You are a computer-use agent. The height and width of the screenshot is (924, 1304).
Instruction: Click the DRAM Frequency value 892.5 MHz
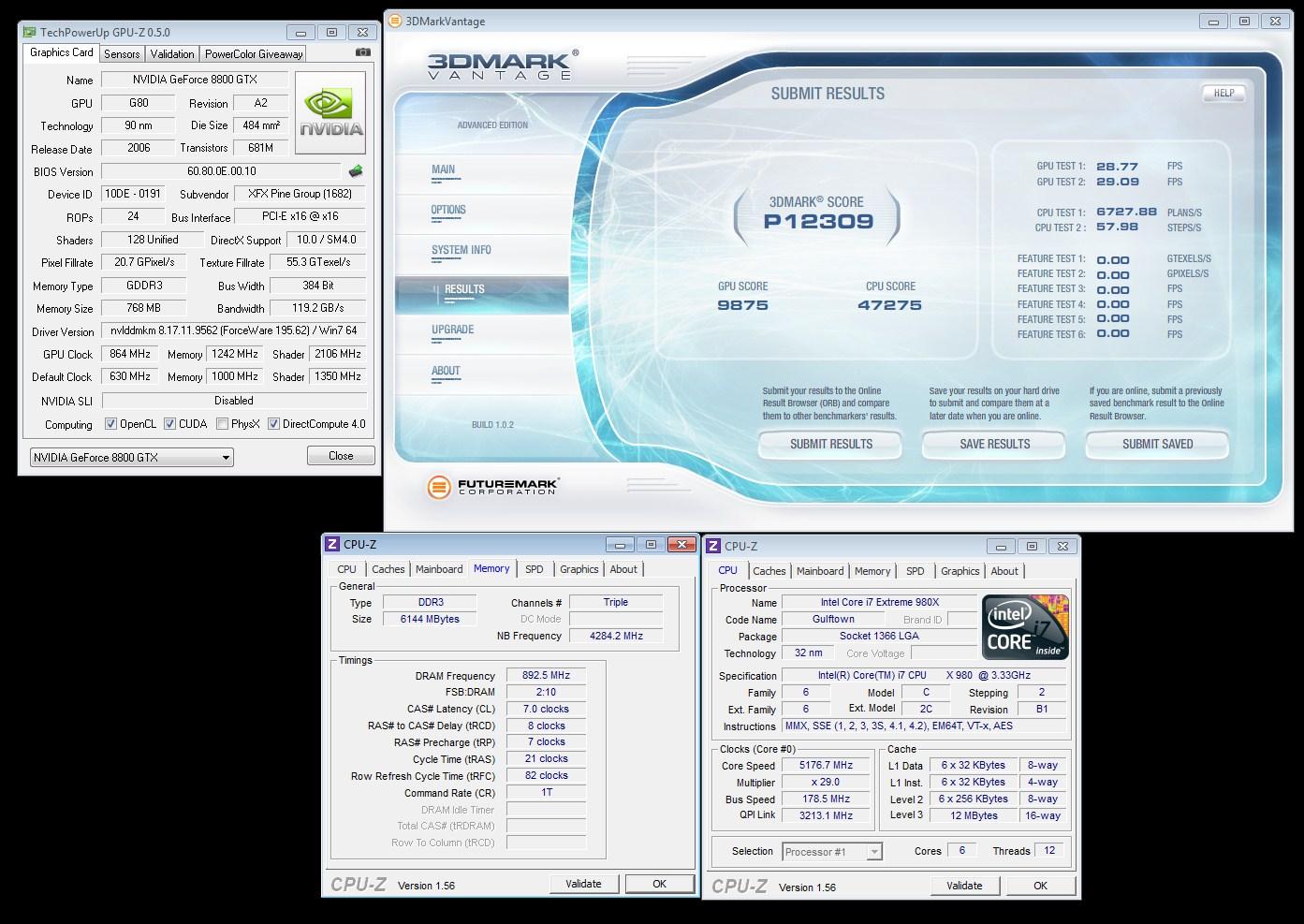547,676
